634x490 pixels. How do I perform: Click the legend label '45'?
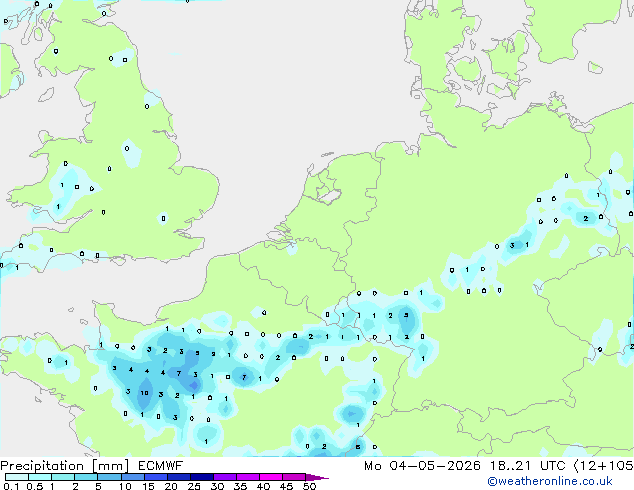pos(286,486)
